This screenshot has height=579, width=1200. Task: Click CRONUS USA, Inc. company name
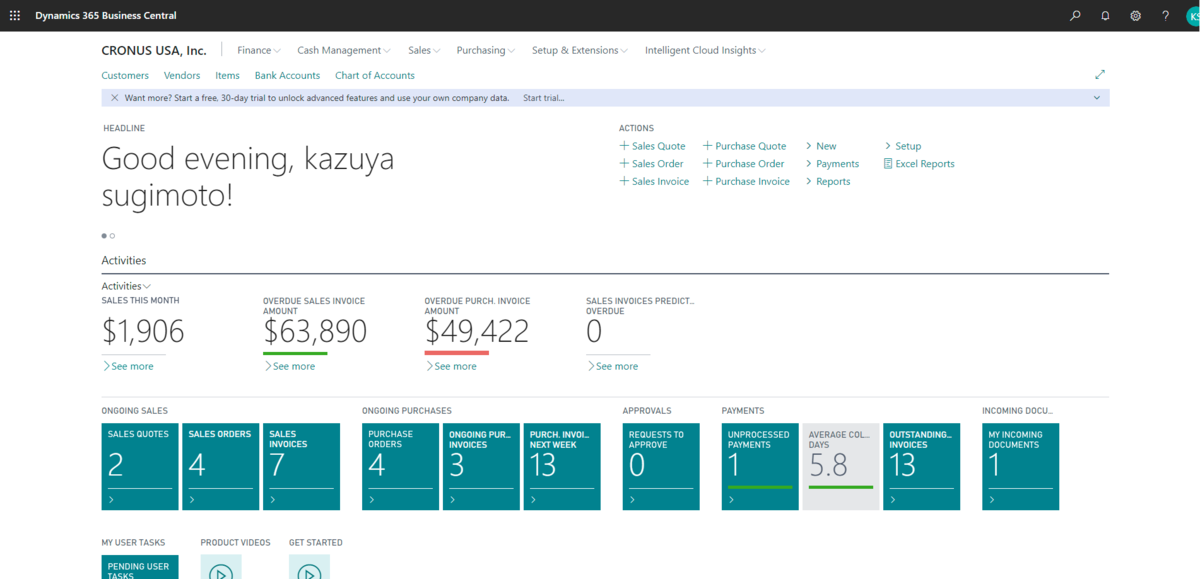[154, 50]
